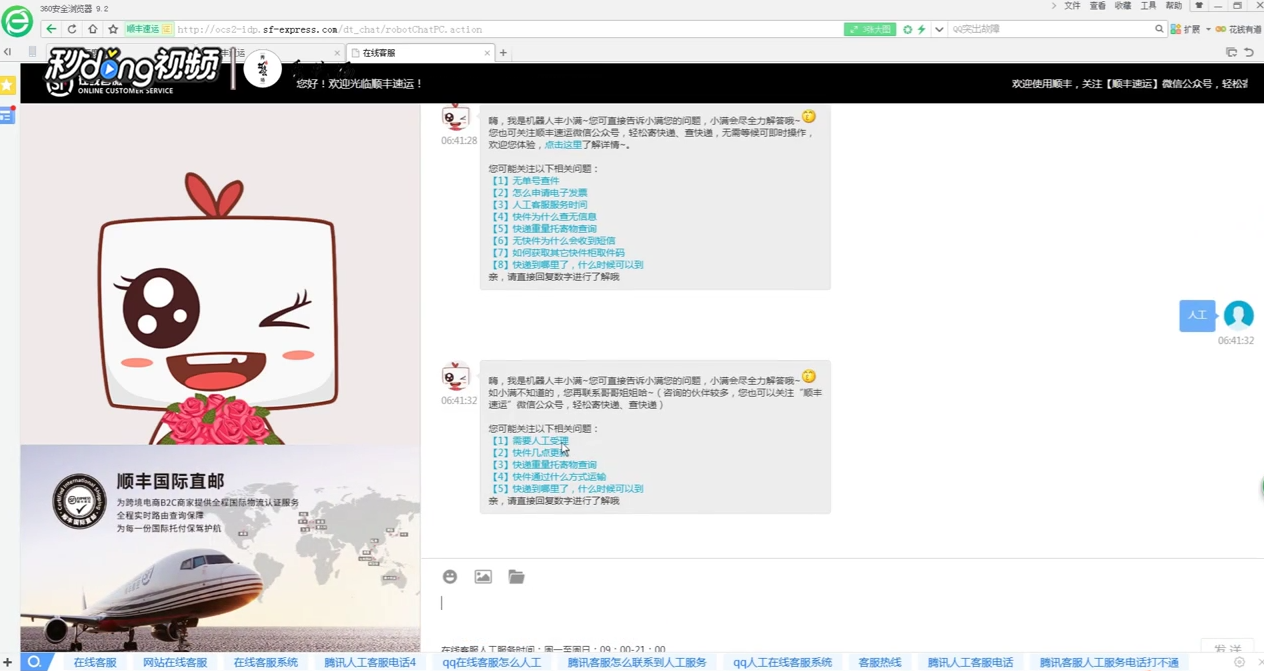
Task: Open the emoji picker in the chat toolbar
Action: click(x=450, y=577)
